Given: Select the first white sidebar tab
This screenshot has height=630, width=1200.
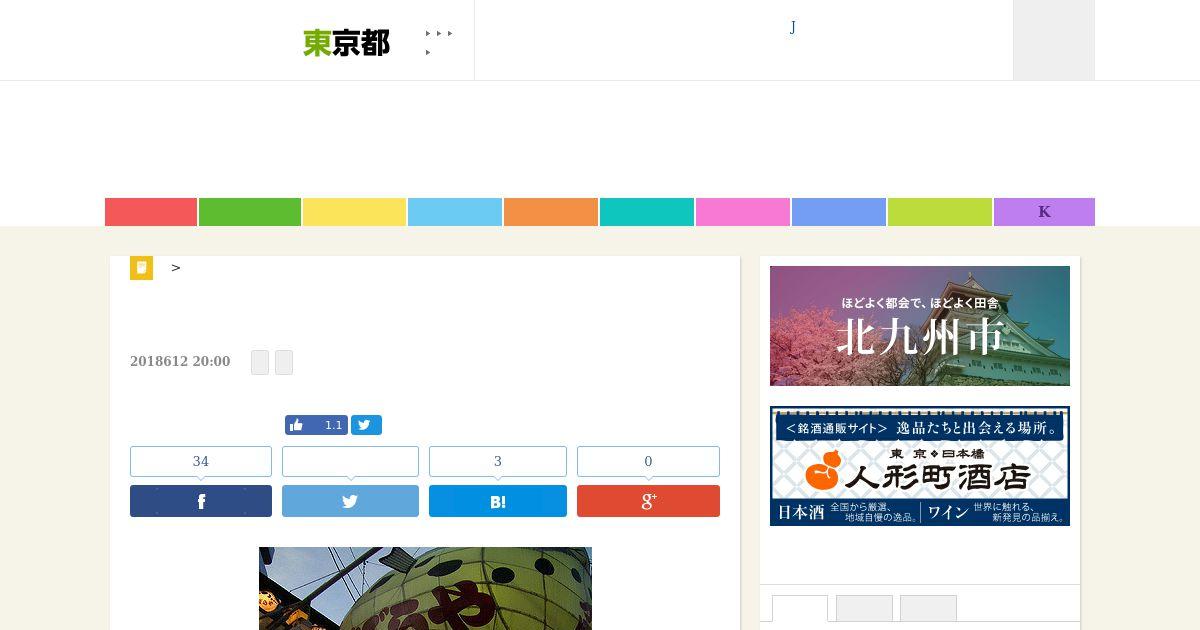Looking at the screenshot, I should pos(800,608).
